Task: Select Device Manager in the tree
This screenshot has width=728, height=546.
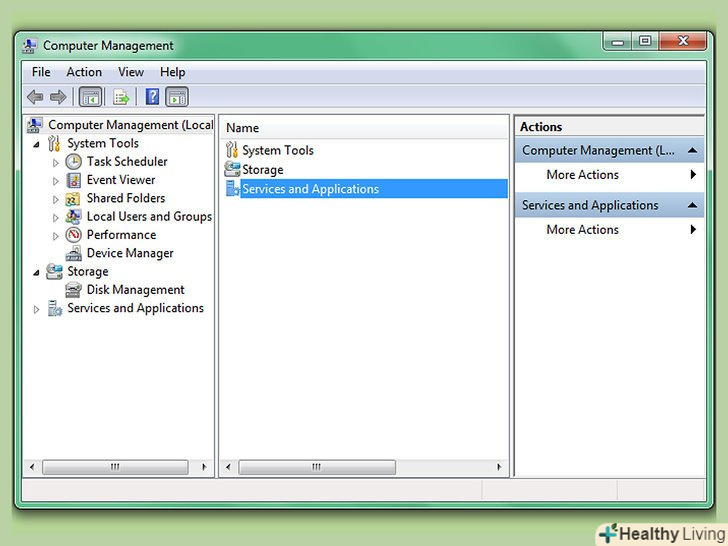Action: tap(130, 253)
